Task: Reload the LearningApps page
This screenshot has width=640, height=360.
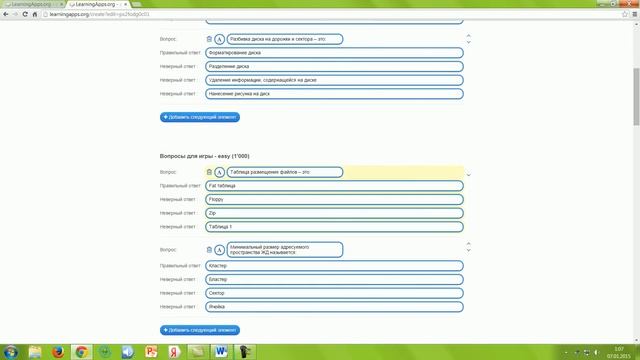Action: pos(25,14)
